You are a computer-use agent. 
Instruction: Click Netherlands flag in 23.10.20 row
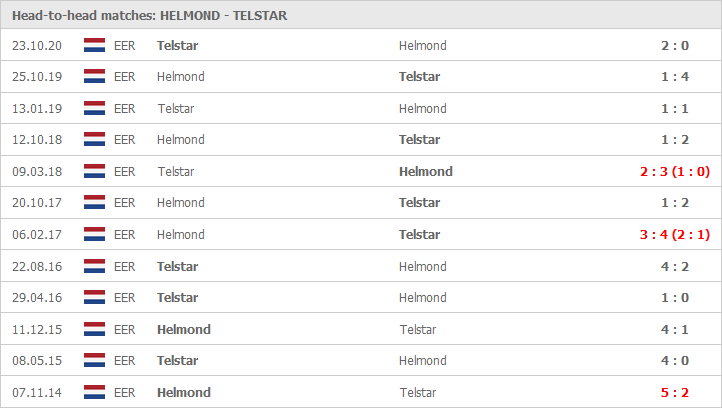(x=94, y=45)
